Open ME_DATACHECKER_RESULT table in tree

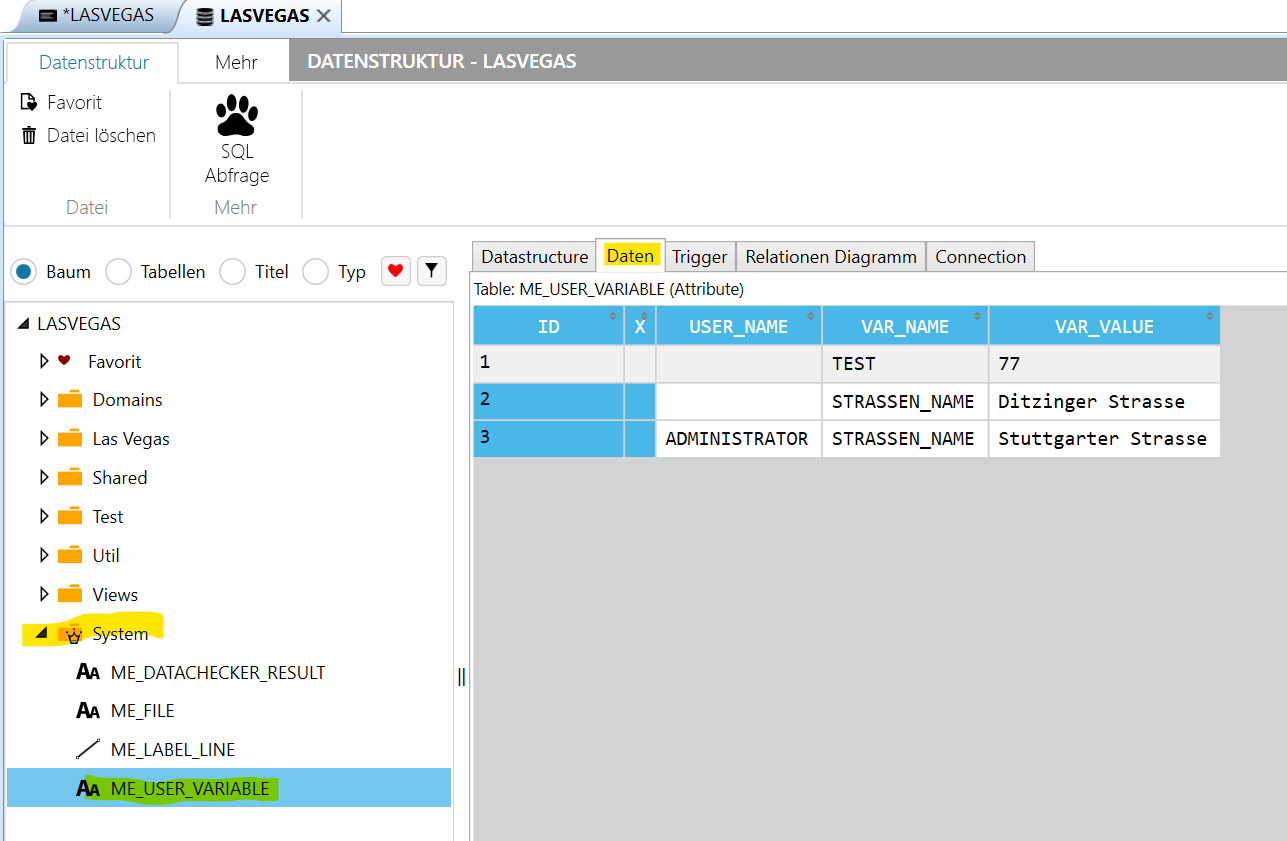(217, 672)
